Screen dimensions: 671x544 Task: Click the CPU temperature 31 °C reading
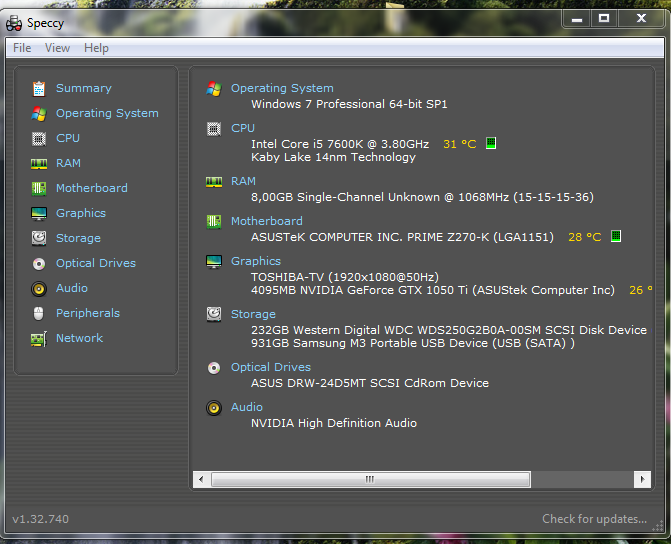tap(460, 144)
